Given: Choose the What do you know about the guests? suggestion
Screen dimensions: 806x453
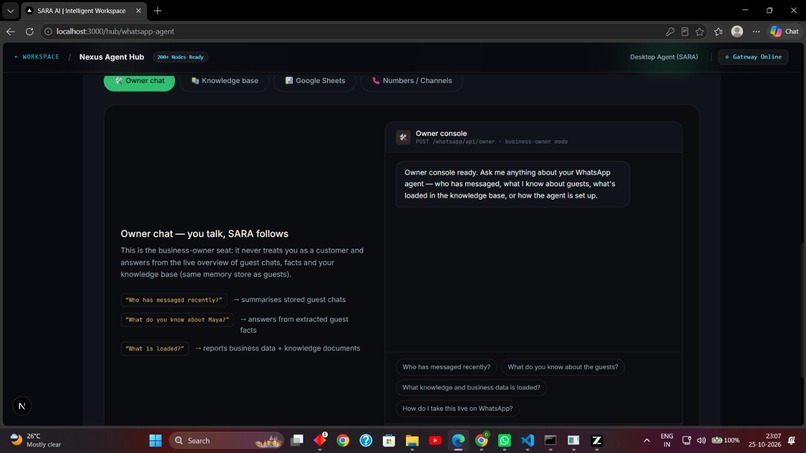Looking at the screenshot, I should (x=563, y=367).
